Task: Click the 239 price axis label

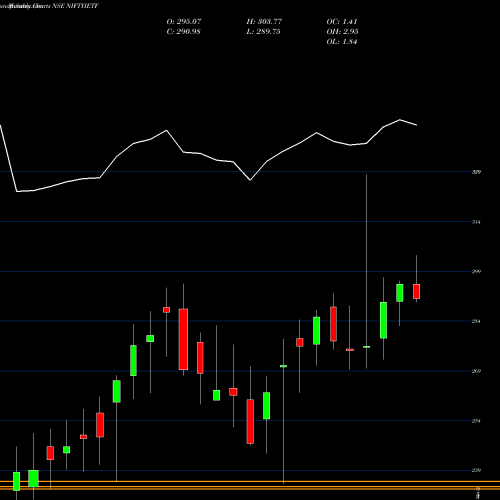Action: click(476, 470)
